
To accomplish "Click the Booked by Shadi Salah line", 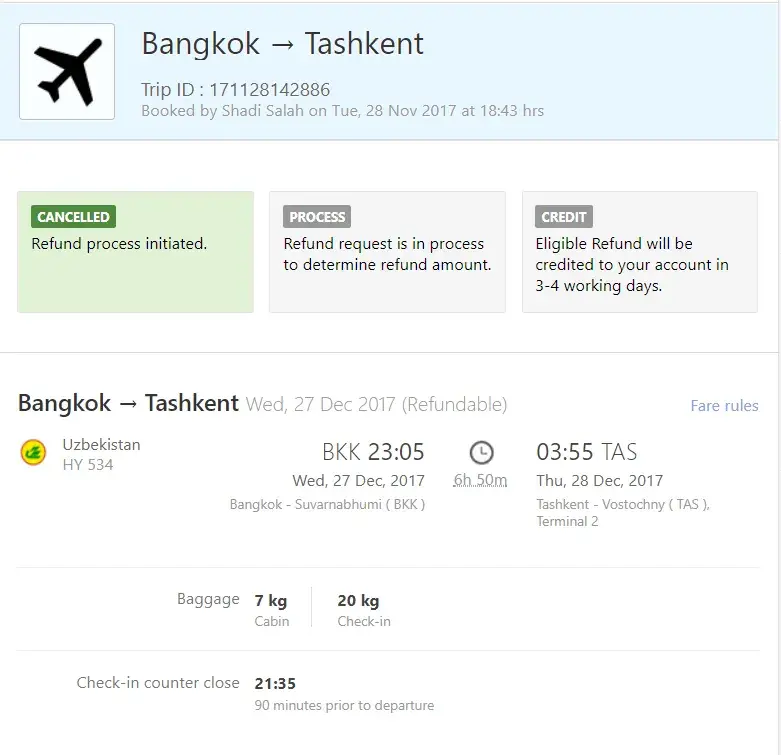I will 342,111.
